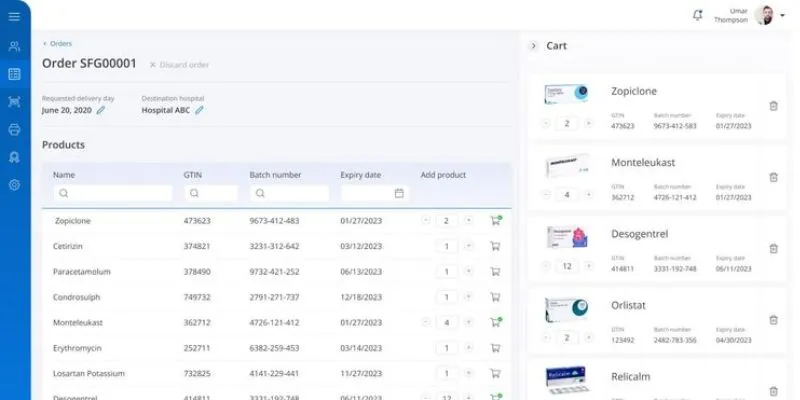Increase Monteleukast quantity in products table

[468, 322]
